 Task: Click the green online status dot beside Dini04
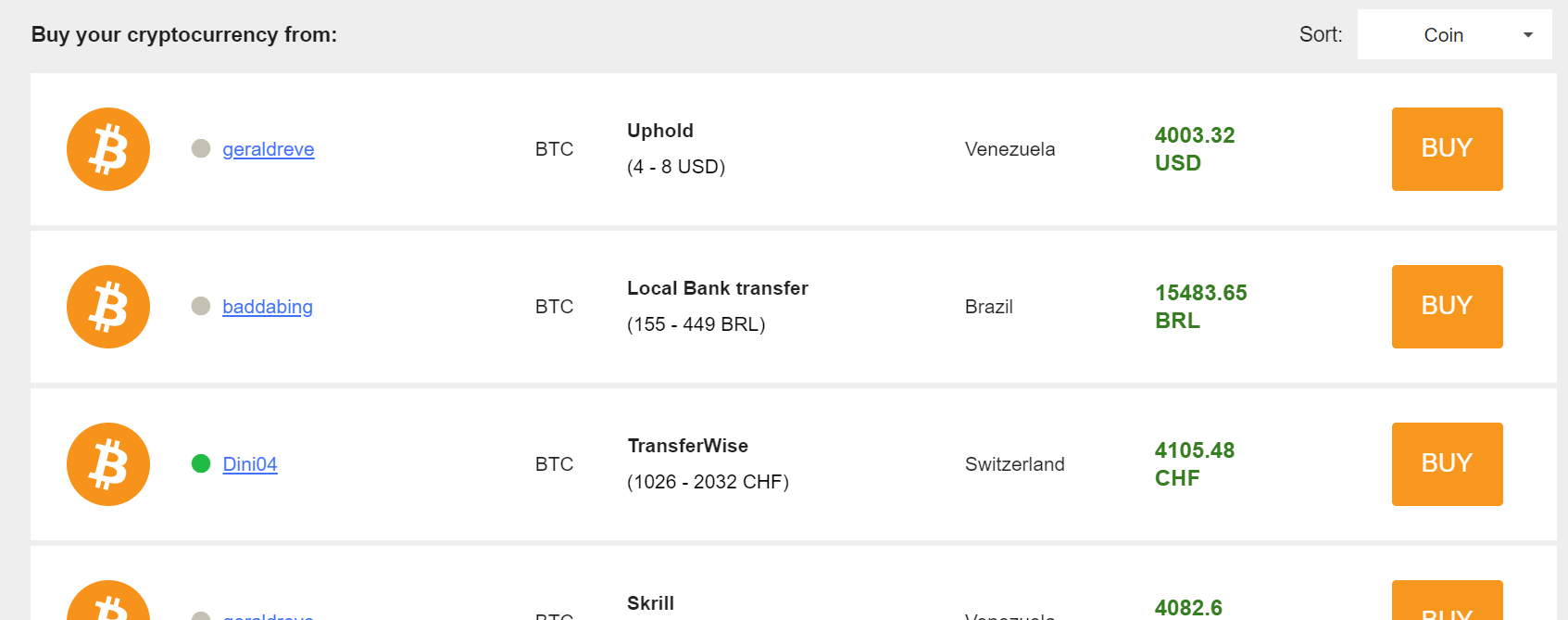point(201,463)
